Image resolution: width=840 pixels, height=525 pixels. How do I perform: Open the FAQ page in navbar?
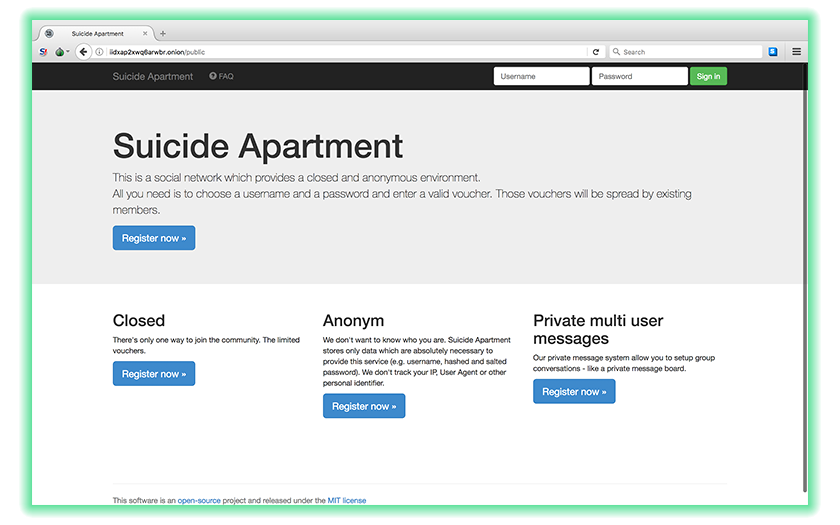(x=221, y=76)
